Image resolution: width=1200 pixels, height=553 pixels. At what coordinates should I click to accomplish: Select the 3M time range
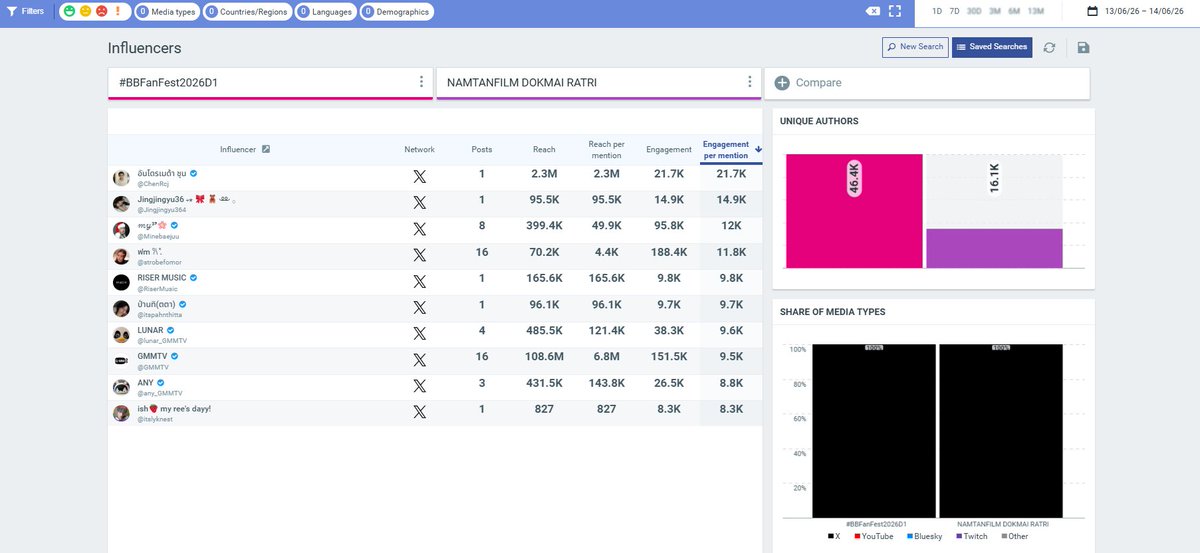point(995,11)
